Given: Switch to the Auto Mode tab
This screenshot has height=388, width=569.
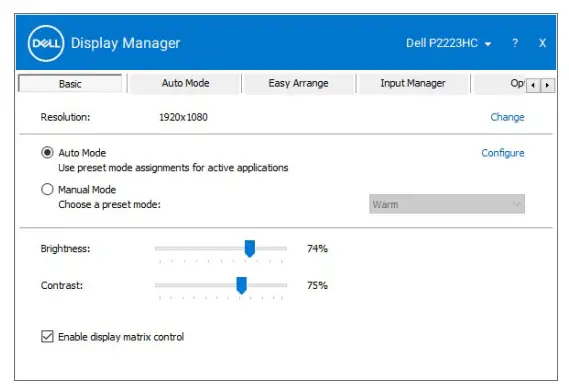Looking at the screenshot, I should (185, 83).
